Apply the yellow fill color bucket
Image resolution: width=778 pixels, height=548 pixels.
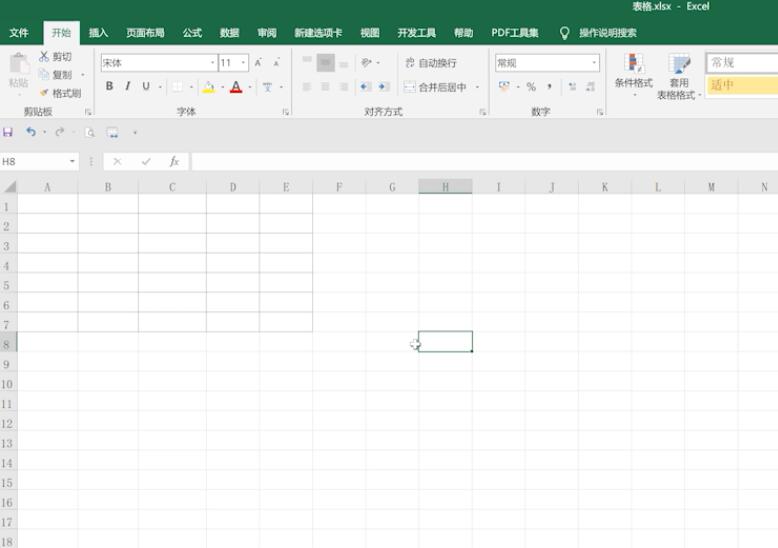tap(209, 87)
